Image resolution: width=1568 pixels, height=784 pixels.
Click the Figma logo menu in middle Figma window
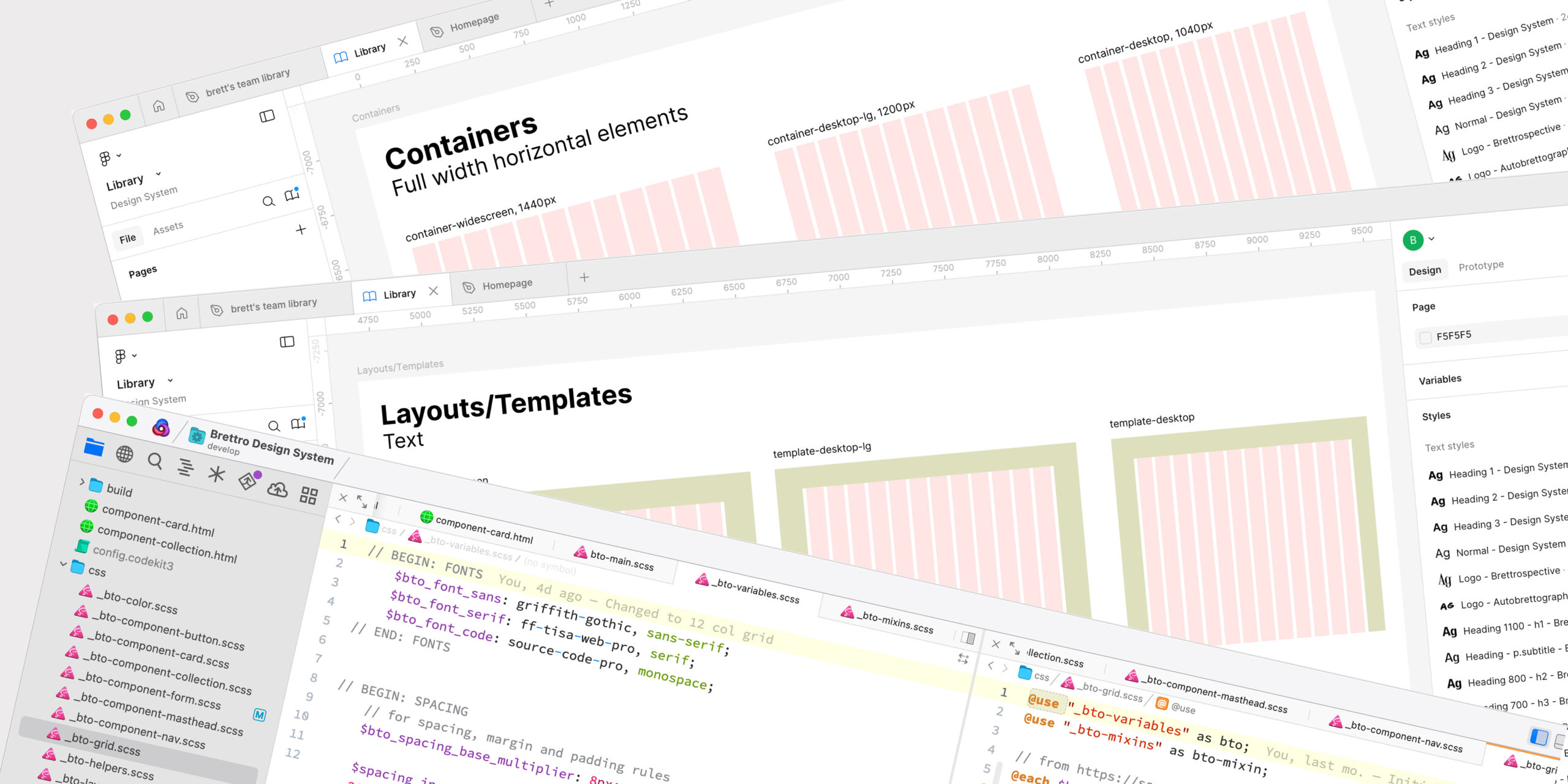point(121,356)
